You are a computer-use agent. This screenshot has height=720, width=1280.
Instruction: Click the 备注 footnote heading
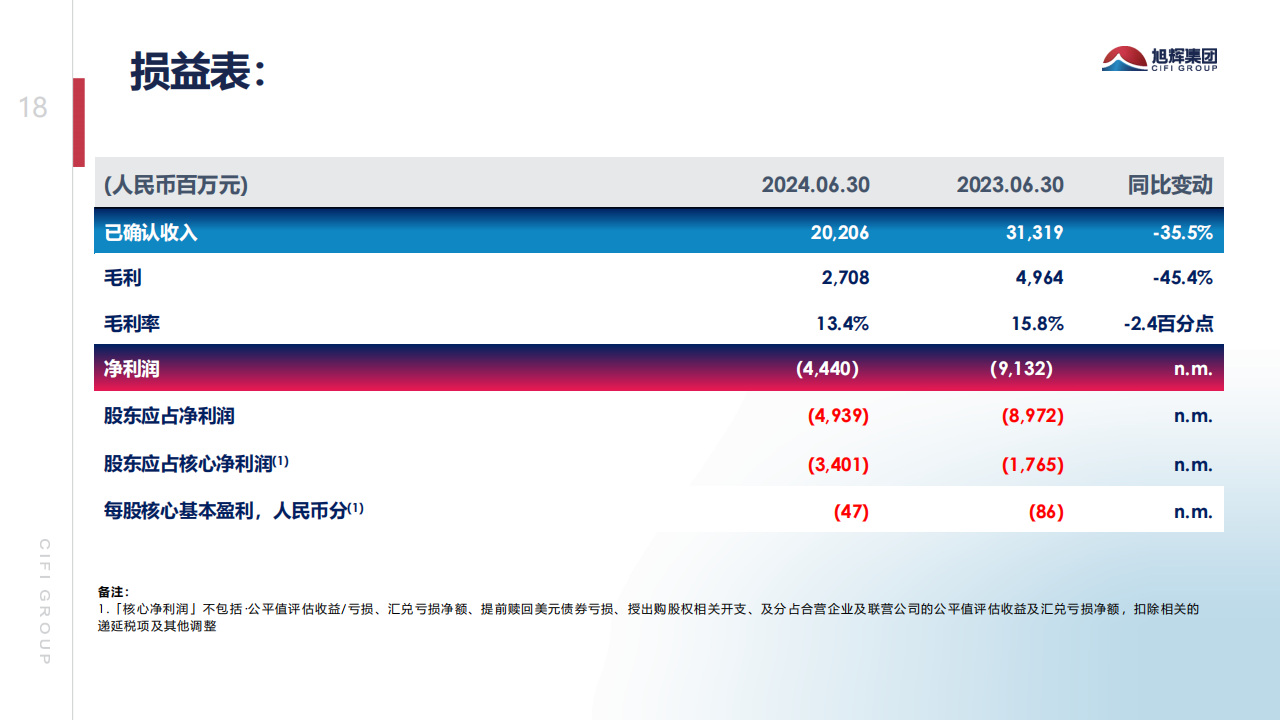point(113,592)
